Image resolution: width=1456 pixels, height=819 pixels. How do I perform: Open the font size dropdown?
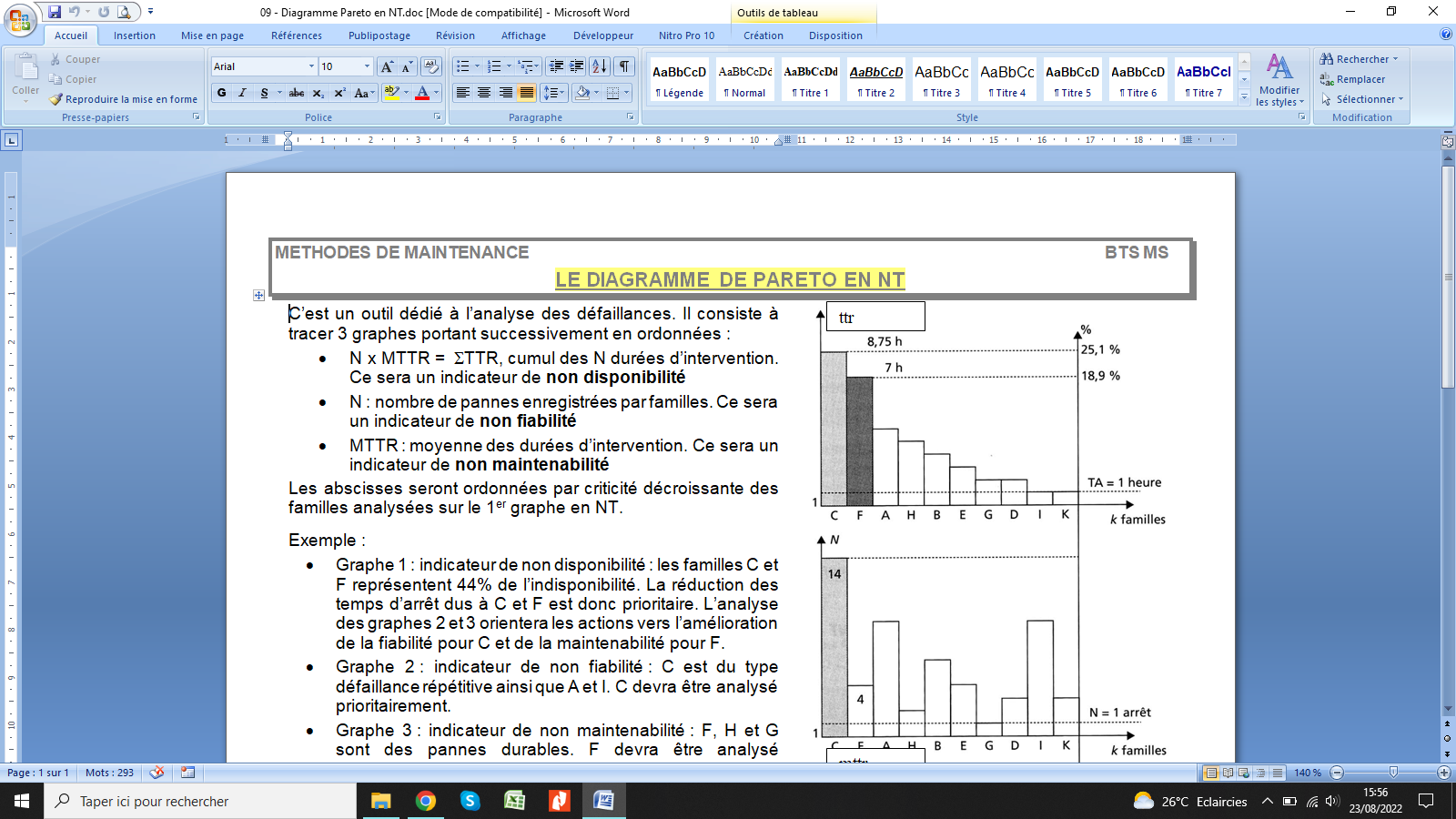tap(367, 66)
